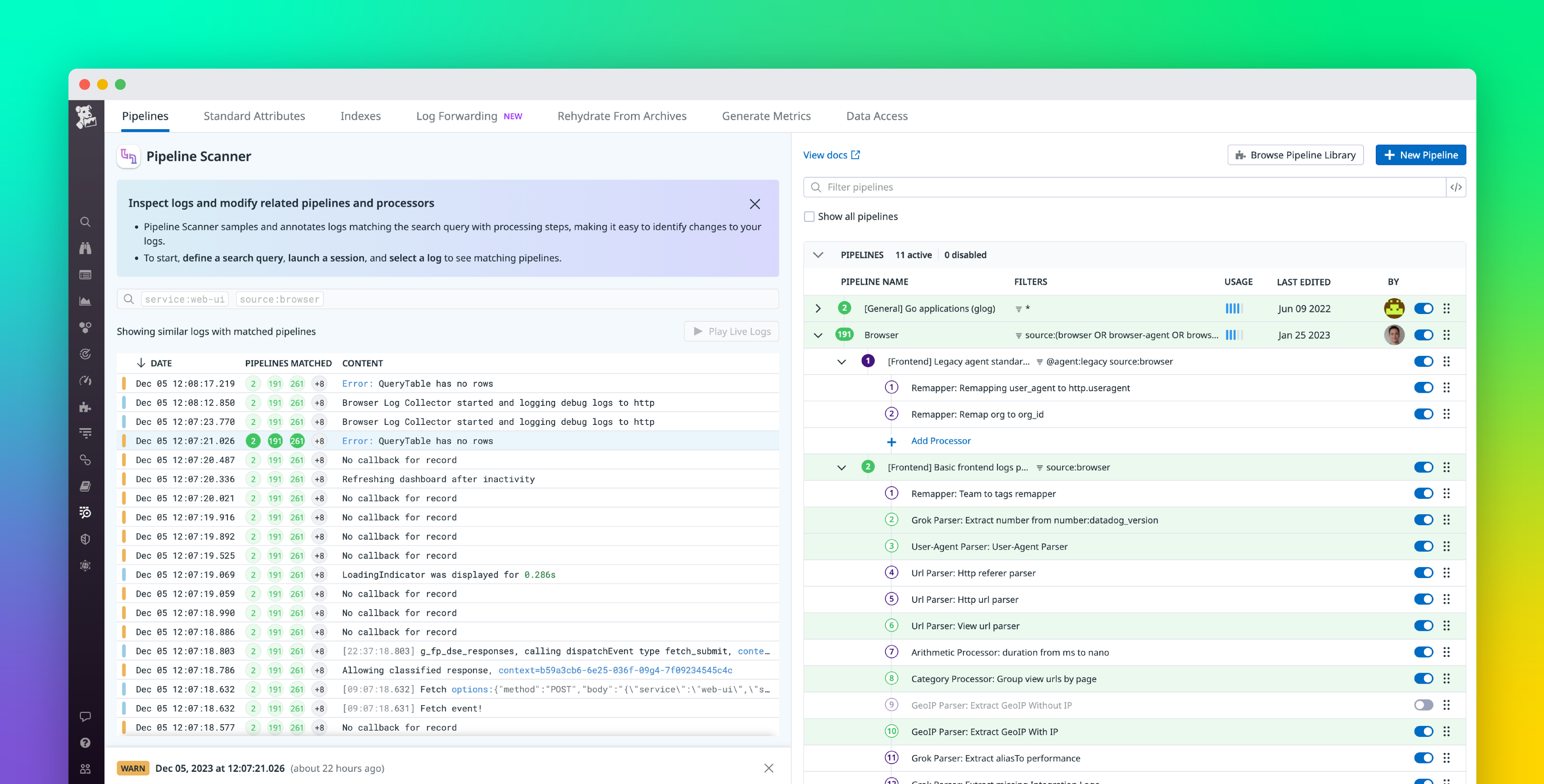Select the highlighted log pipelines icon in sidebar

(86, 513)
